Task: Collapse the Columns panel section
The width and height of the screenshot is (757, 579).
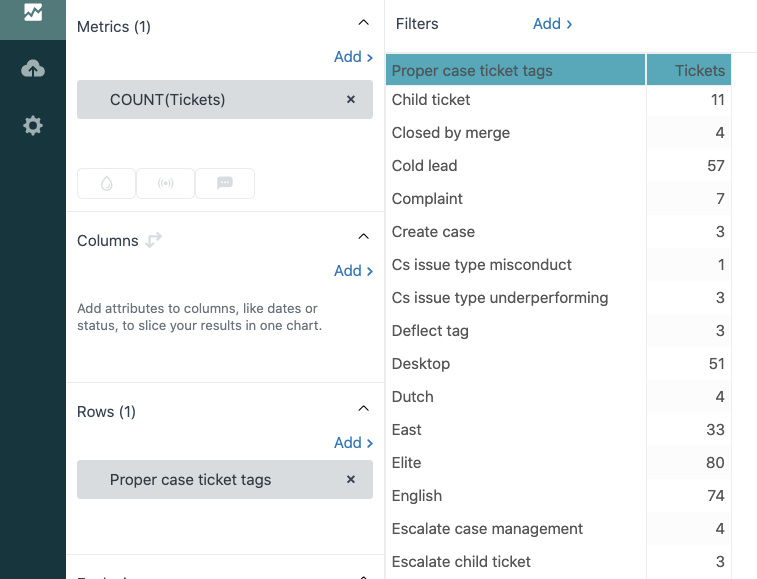Action: [x=362, y=236]
